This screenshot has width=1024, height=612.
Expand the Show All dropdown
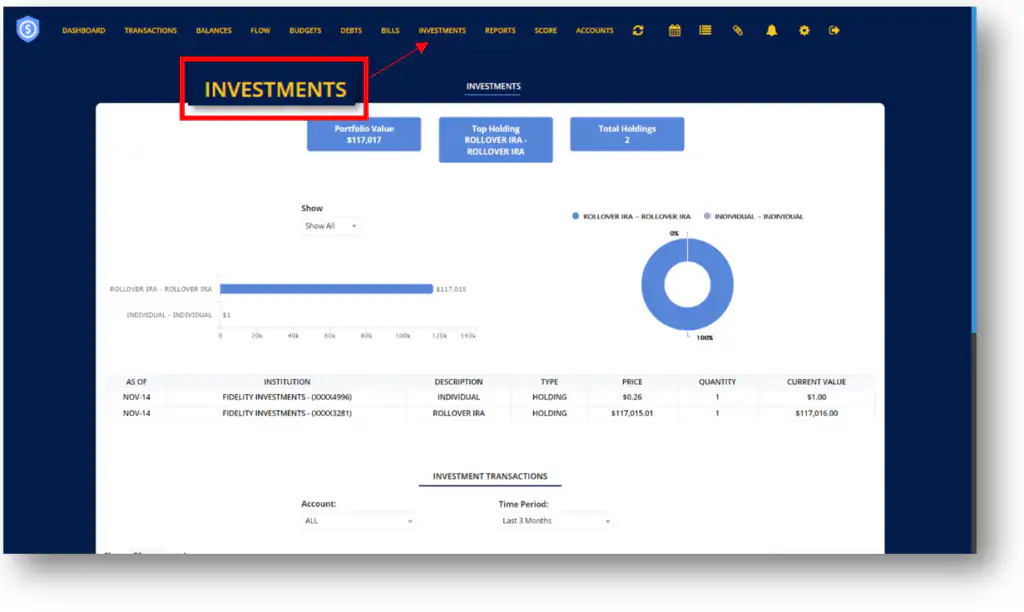[330, 226]
